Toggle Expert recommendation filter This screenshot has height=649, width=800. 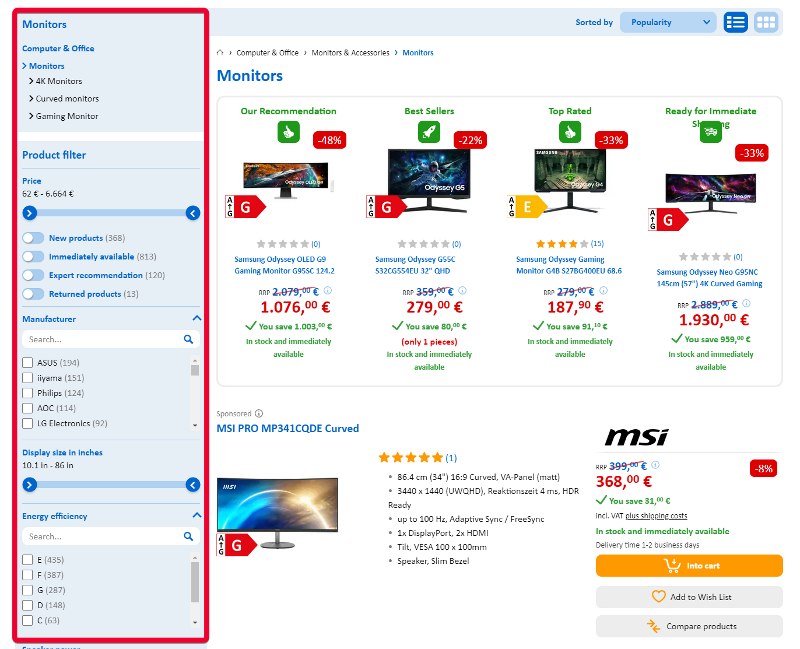(33, 275)
